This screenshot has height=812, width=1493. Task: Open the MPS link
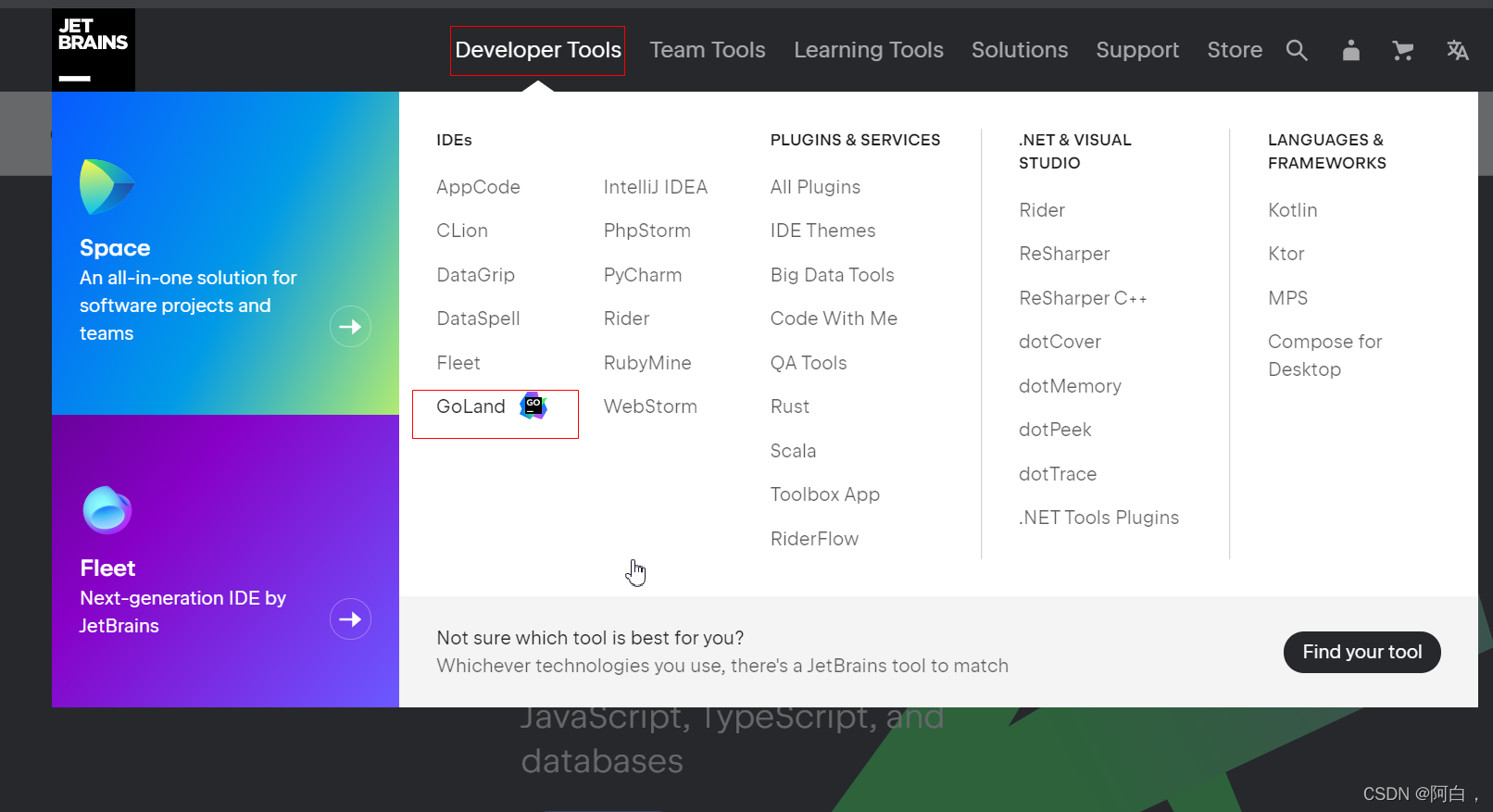1287,298
